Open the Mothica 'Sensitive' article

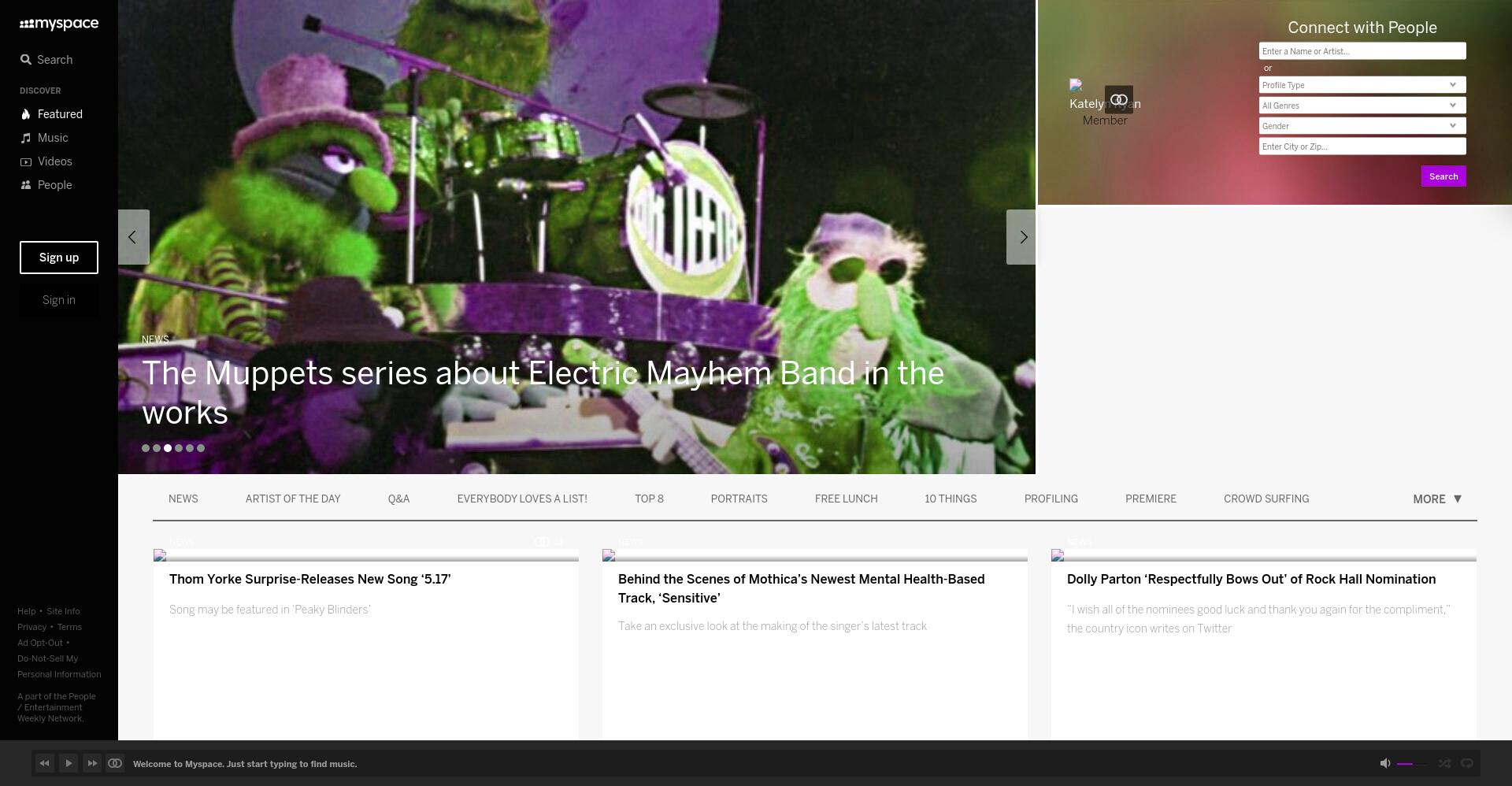click(802, 589)
